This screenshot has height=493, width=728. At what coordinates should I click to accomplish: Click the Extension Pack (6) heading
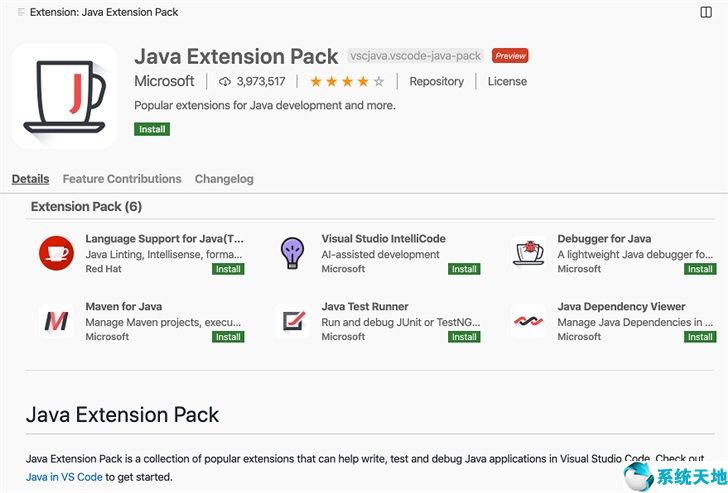pos(86,207)
